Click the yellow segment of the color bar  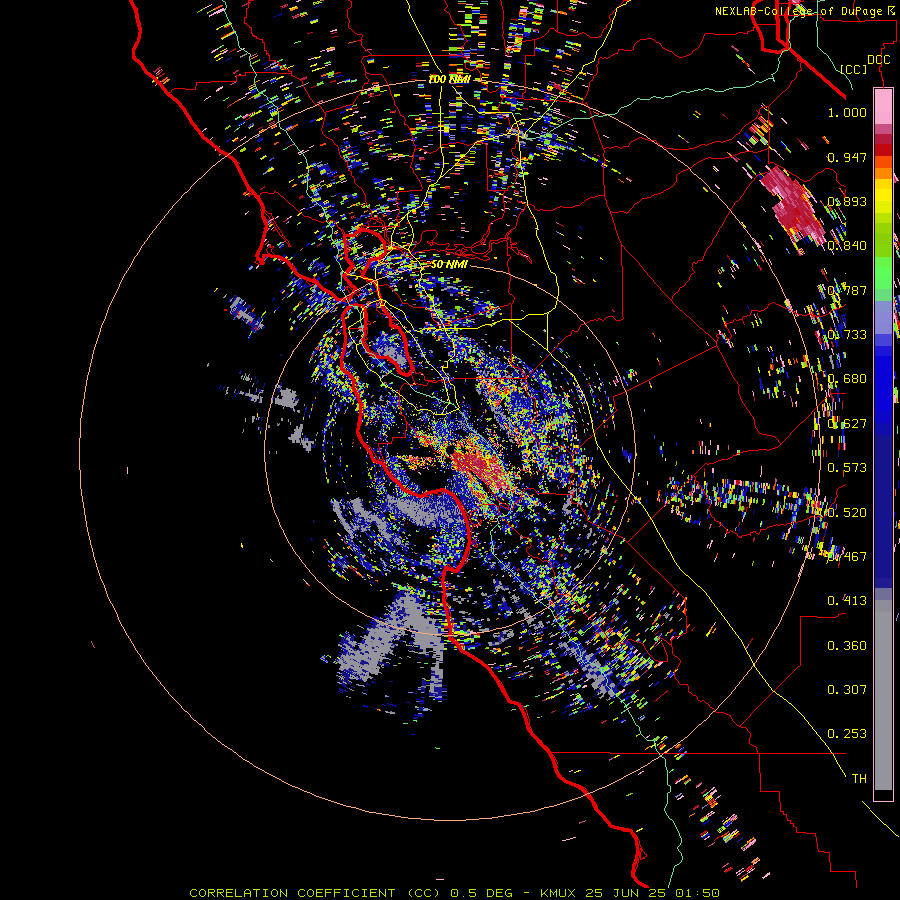(x=883, y=196)
